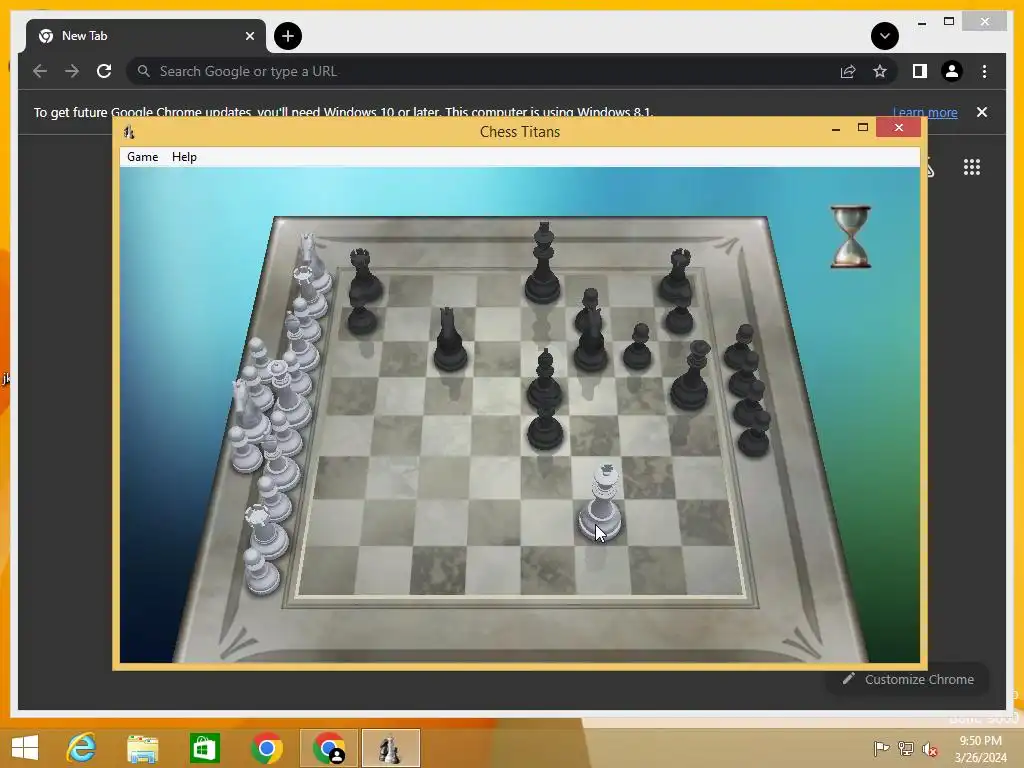This screenshot has width=1024, height=768.
Task: Switch to the running Chrome profile window in taskbar
Action: click(328, 748)
